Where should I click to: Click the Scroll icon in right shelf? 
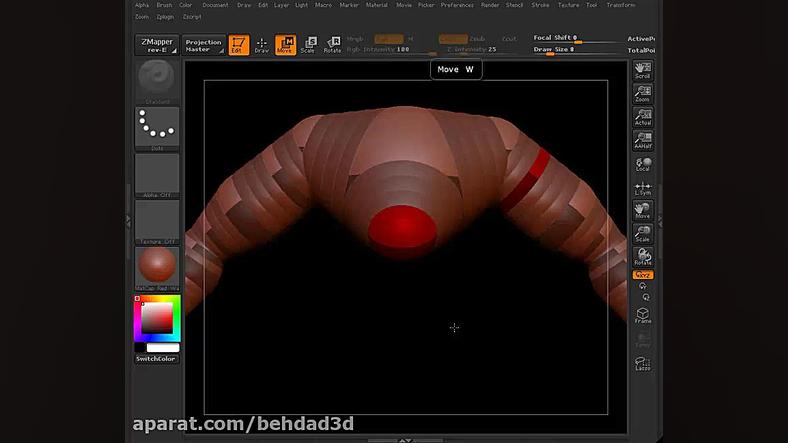pos(643,69)
